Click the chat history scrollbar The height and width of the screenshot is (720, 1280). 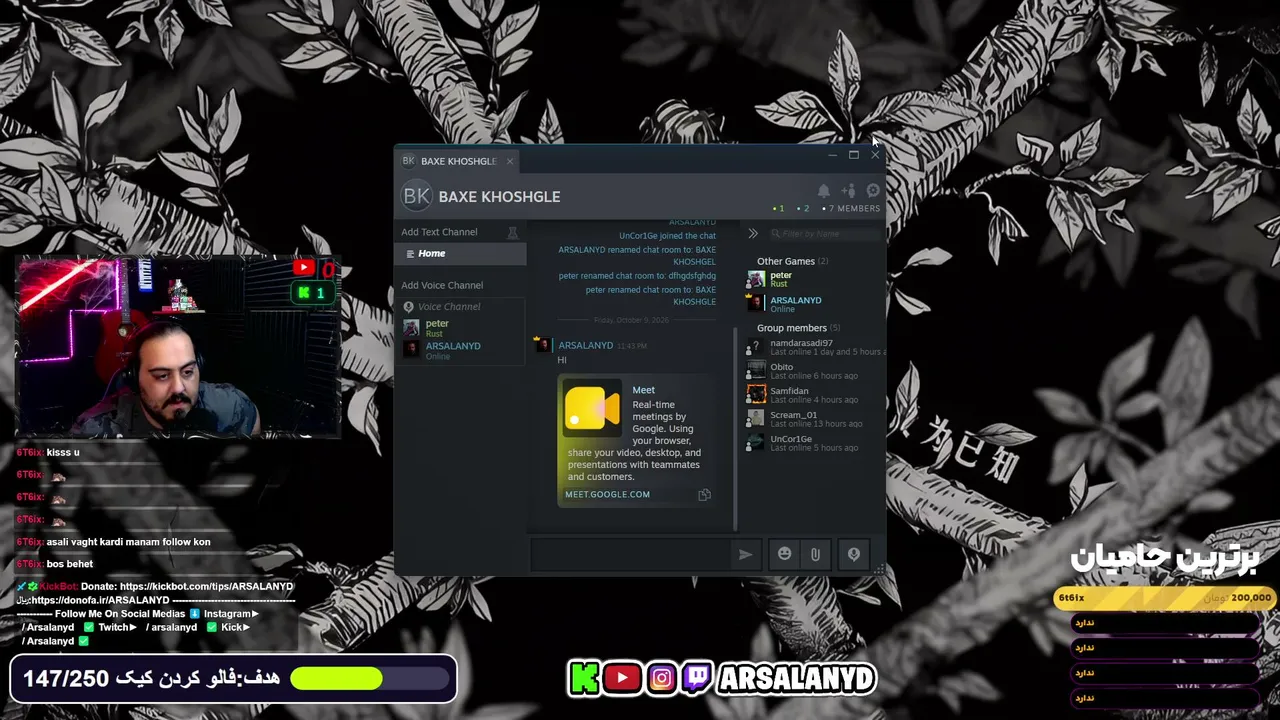pyautogui.click(x=735, y=428)
